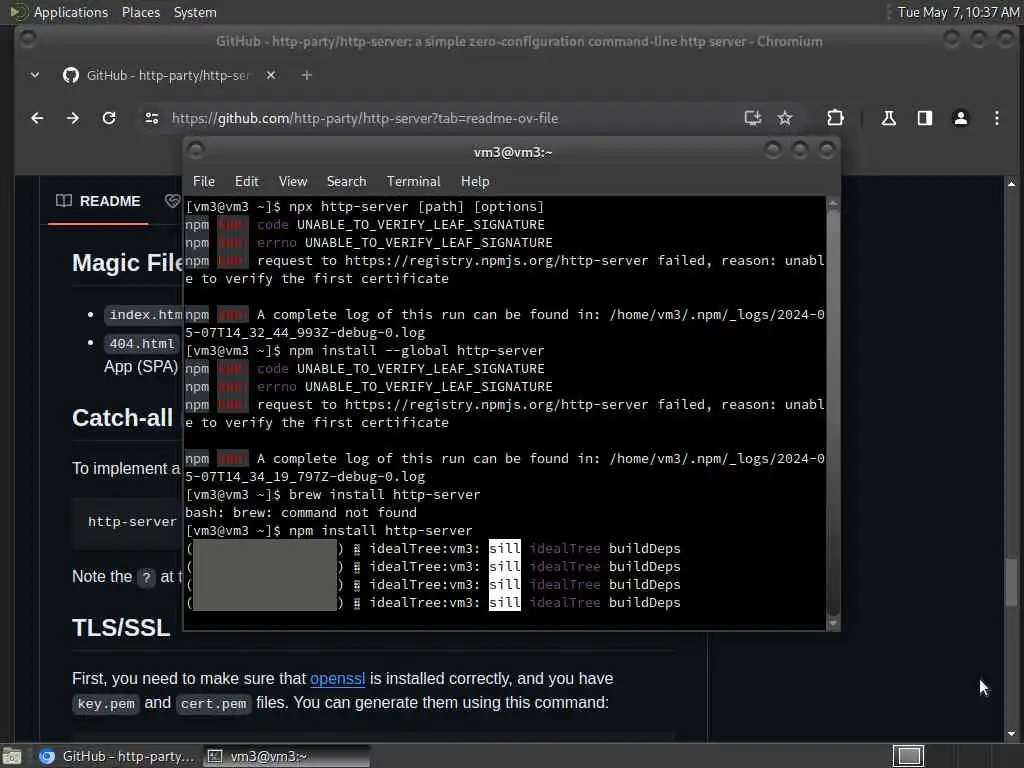Open Chromium three-dot menu
This screenshot has height=768, width=1024.
[x=997, y=118]
